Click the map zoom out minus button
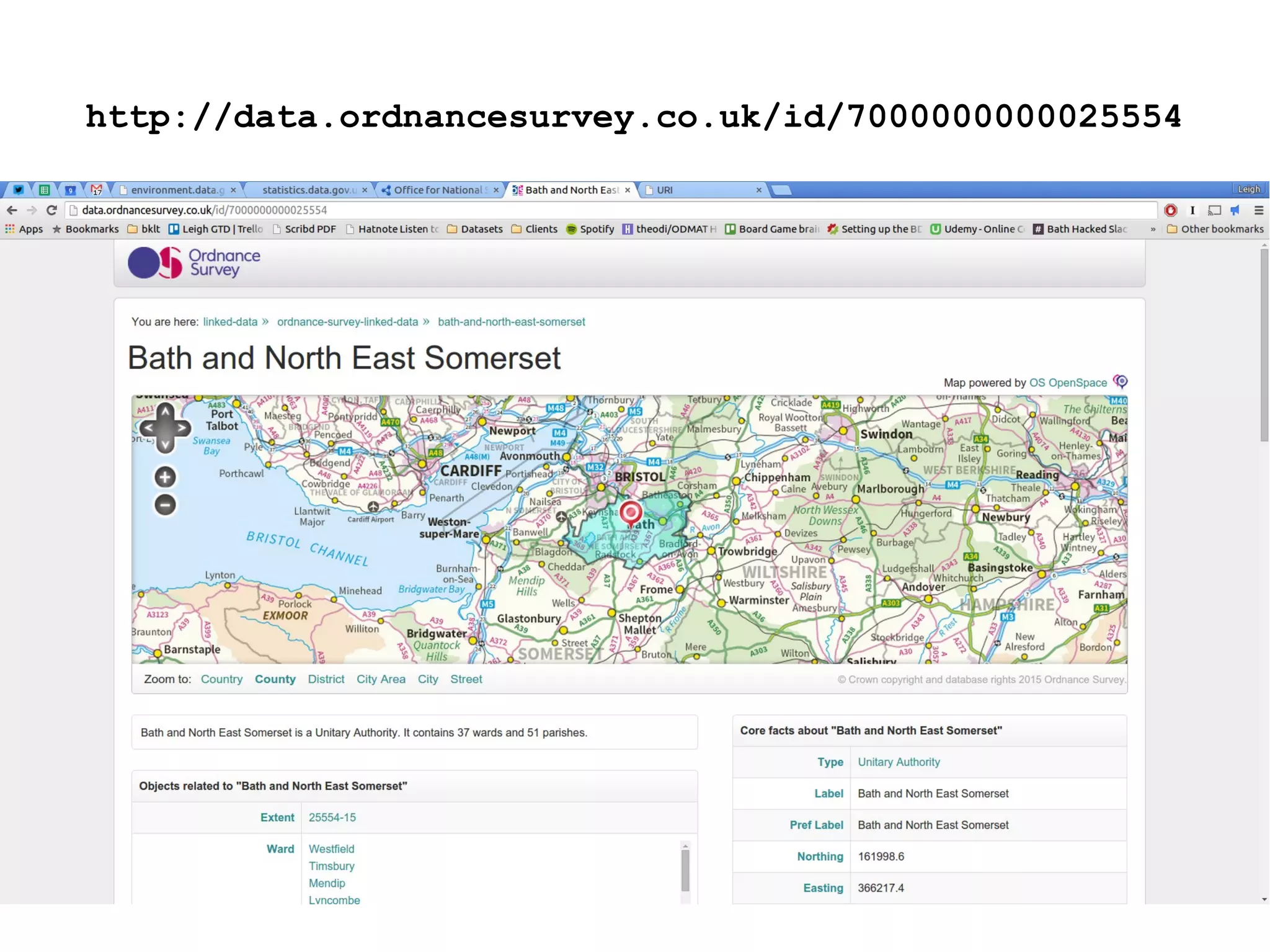 [165, 505]
